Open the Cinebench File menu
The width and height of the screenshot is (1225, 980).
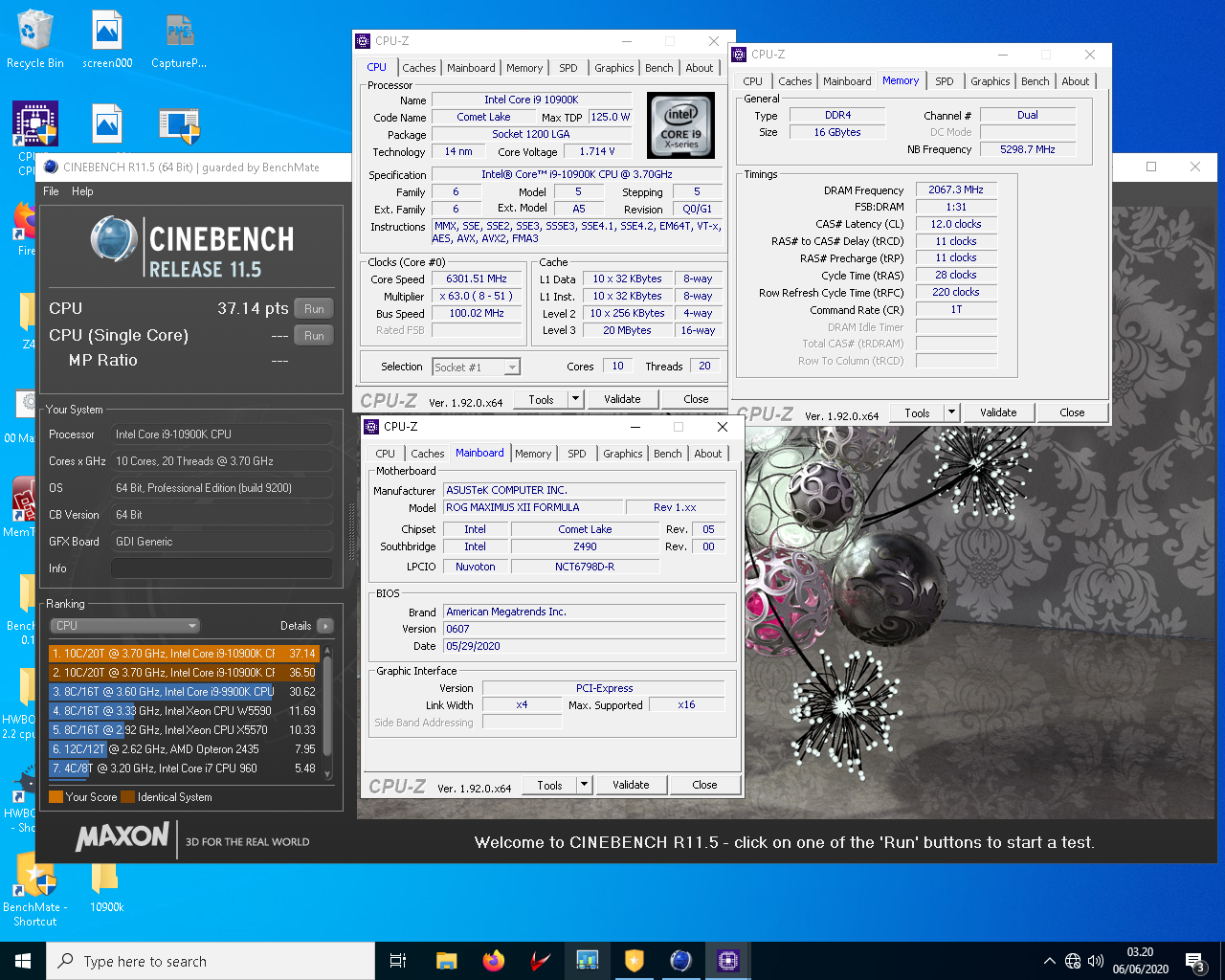[51, 191]
